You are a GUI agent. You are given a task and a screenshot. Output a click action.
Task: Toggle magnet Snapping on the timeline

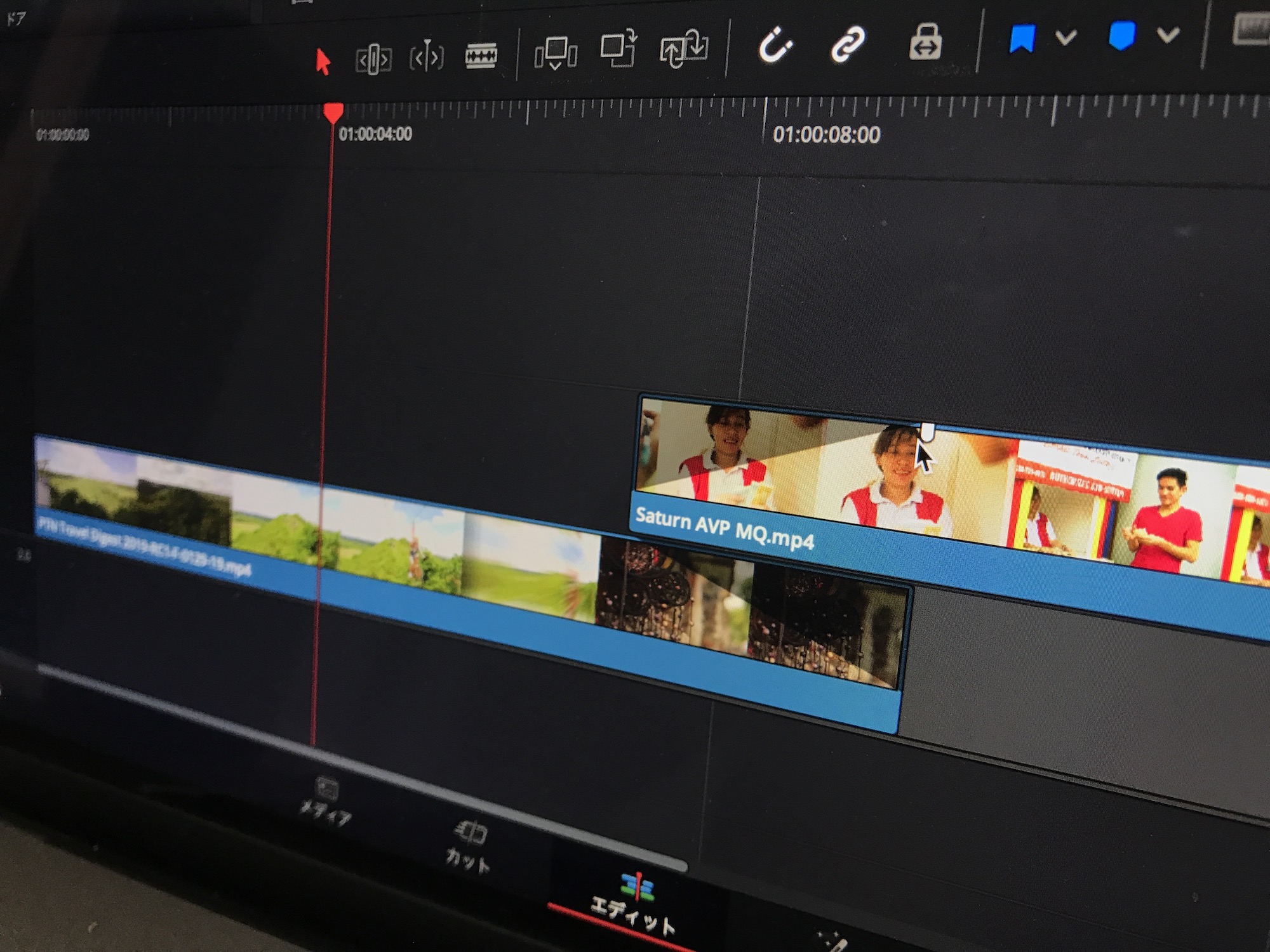tap(775, 44)
